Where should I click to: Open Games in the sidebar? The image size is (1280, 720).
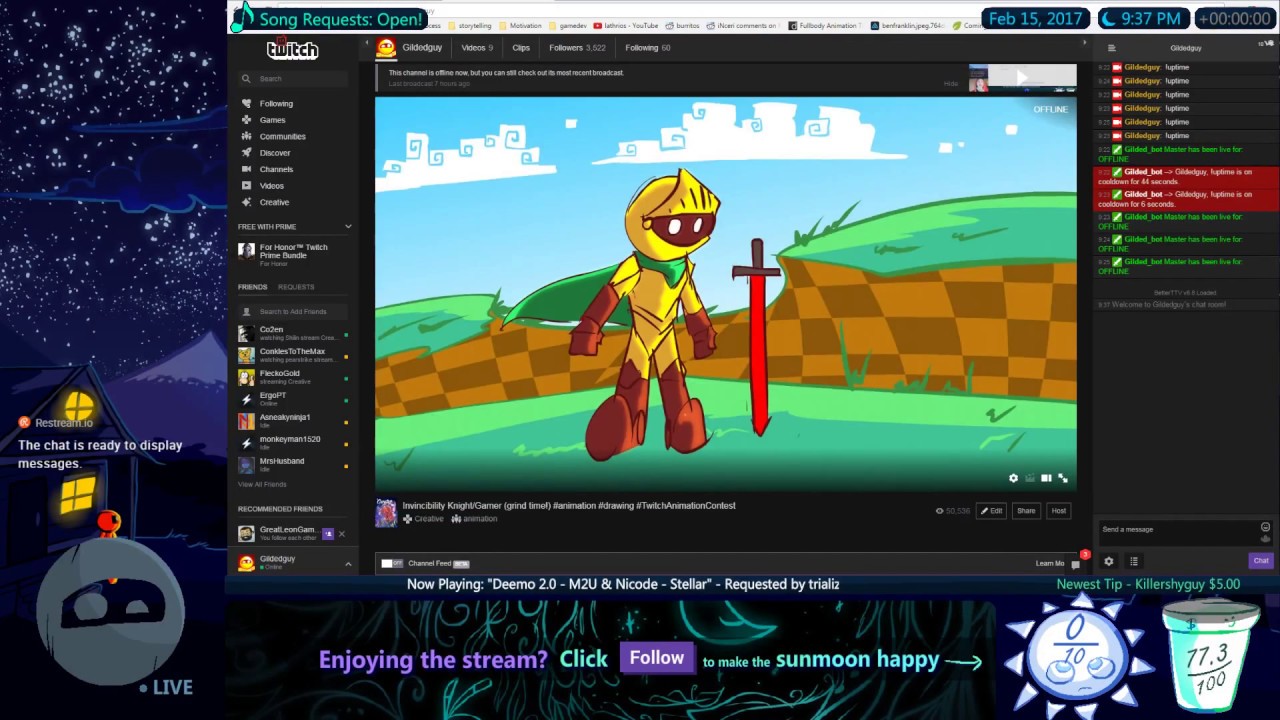(272, 120)
